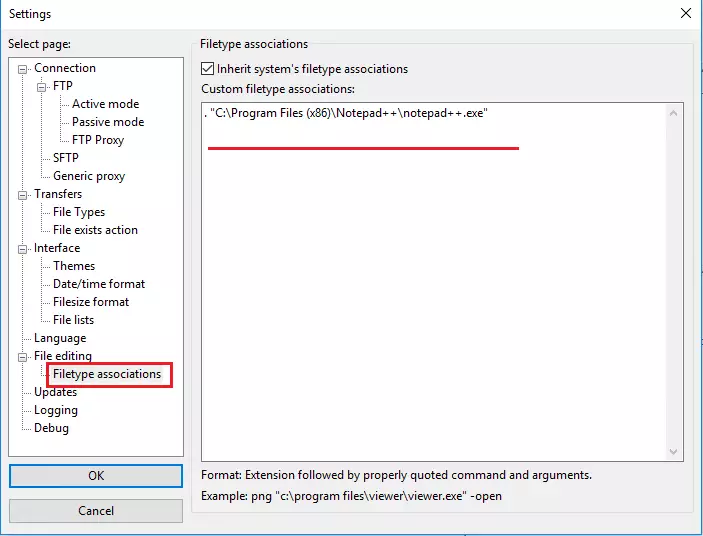Select Date/time format page
Image resolution: width=703 pixels, height=536 pixels.
pos(99,284)
